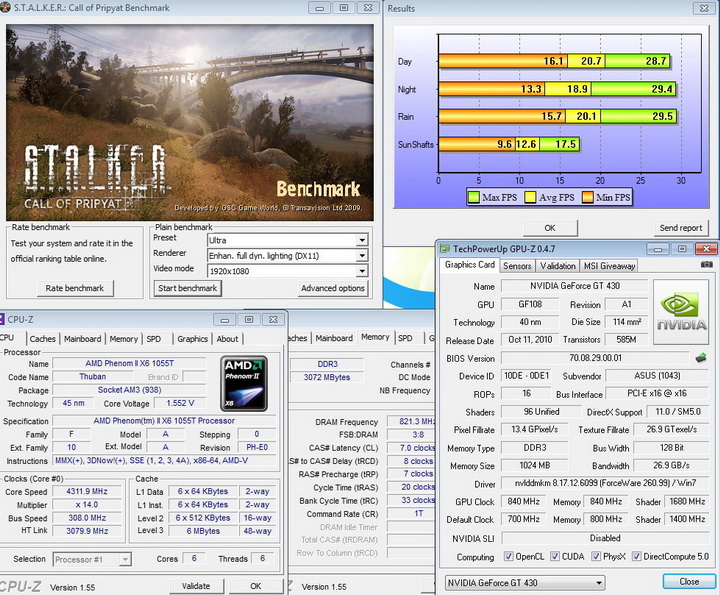The height and width of the screenshot is (595, 720).
Task: Switch to the Sensors tab in GPU-Z
Action: (517, 266)
